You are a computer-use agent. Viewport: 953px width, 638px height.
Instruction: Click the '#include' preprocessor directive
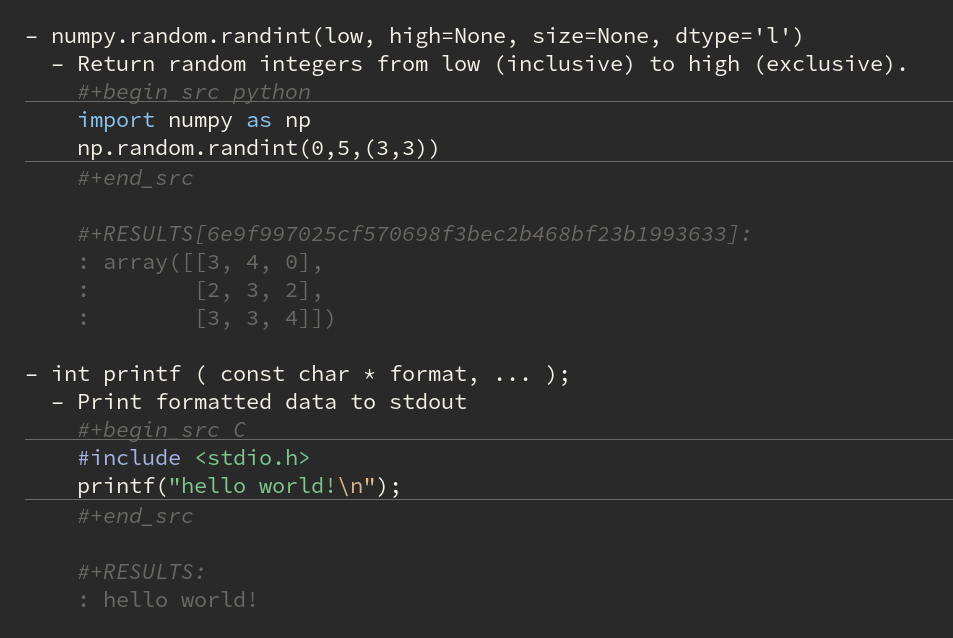pos(129,458)
